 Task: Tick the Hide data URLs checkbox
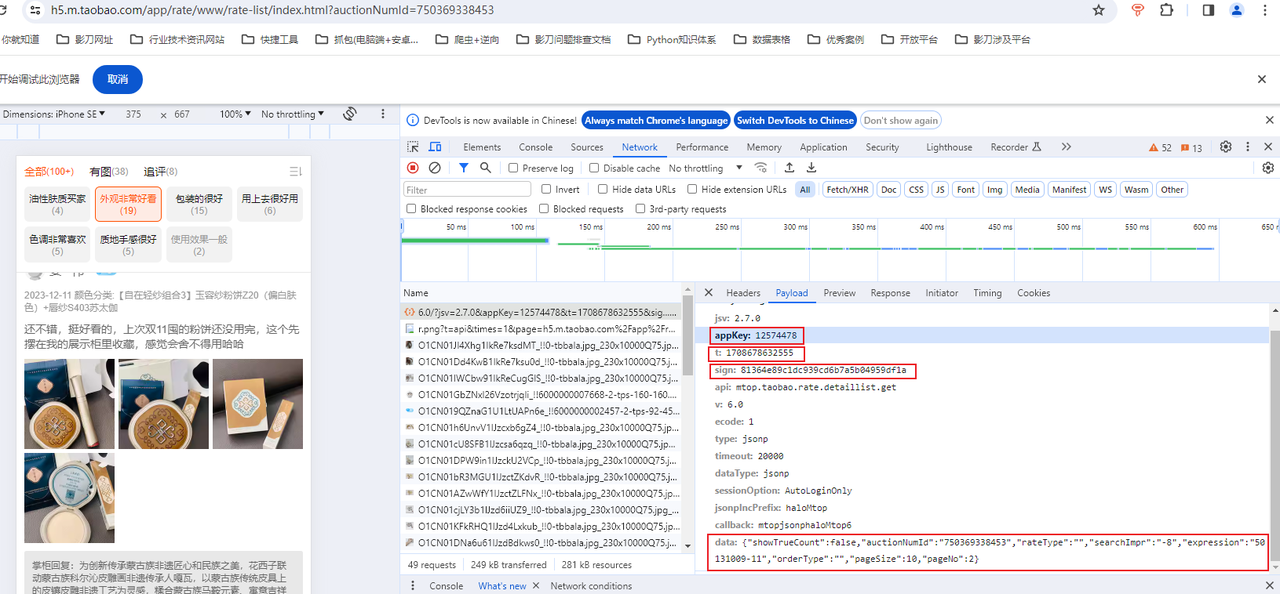(x=602, y=189)
